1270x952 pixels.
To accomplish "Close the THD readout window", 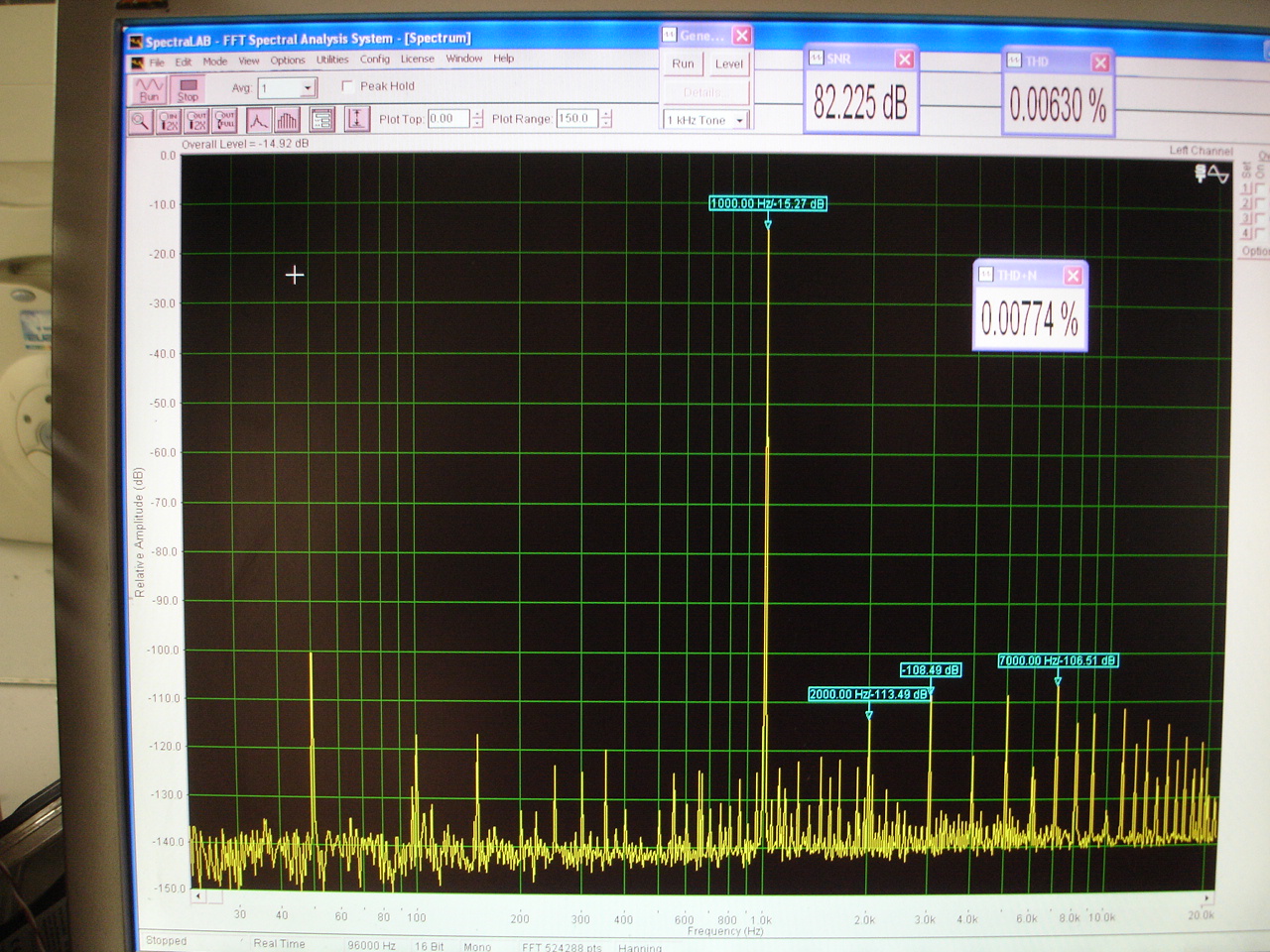I will point(1100,62).
